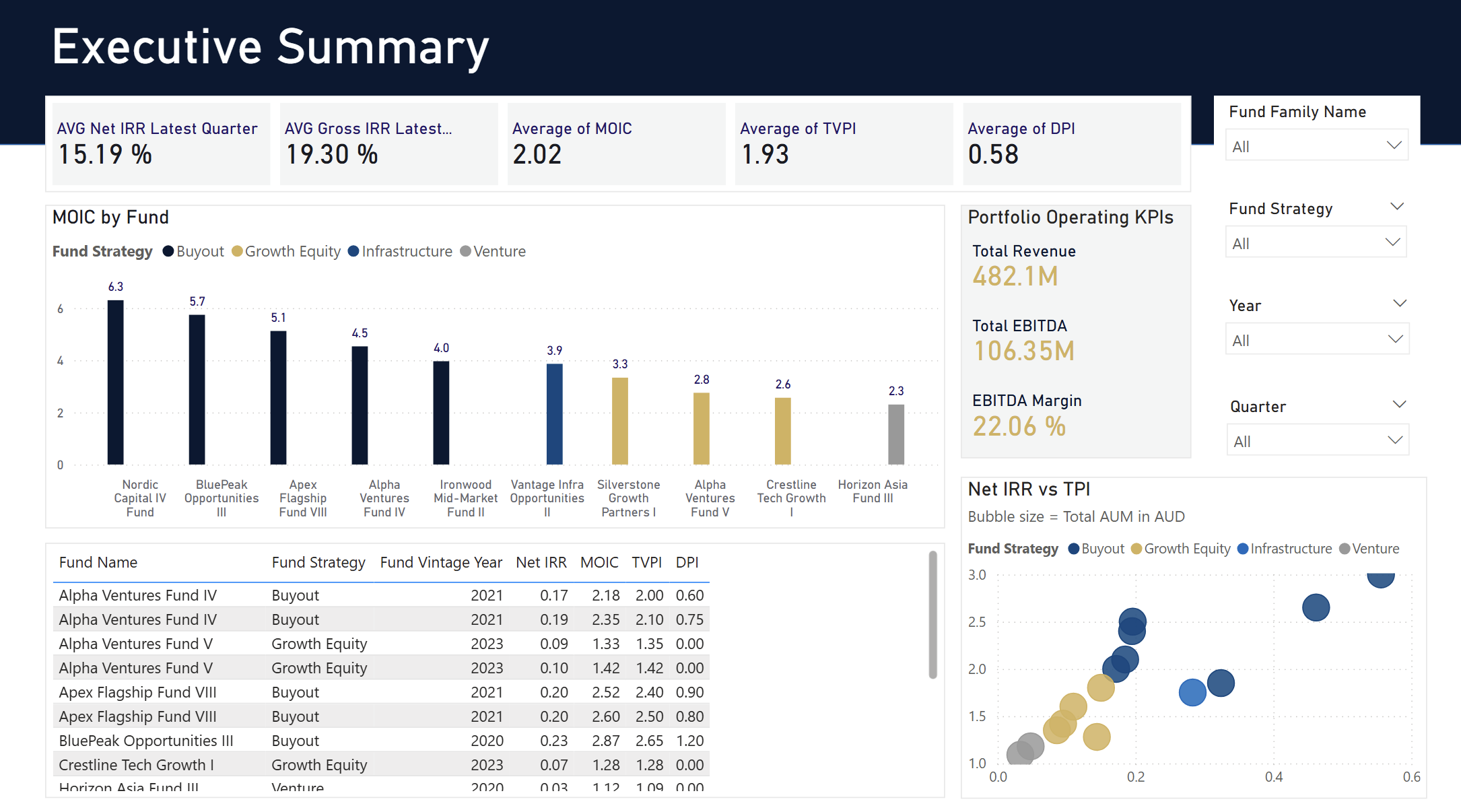Click the Executive Summary title
1461x812 pixels.
click(x=271, y=47)
